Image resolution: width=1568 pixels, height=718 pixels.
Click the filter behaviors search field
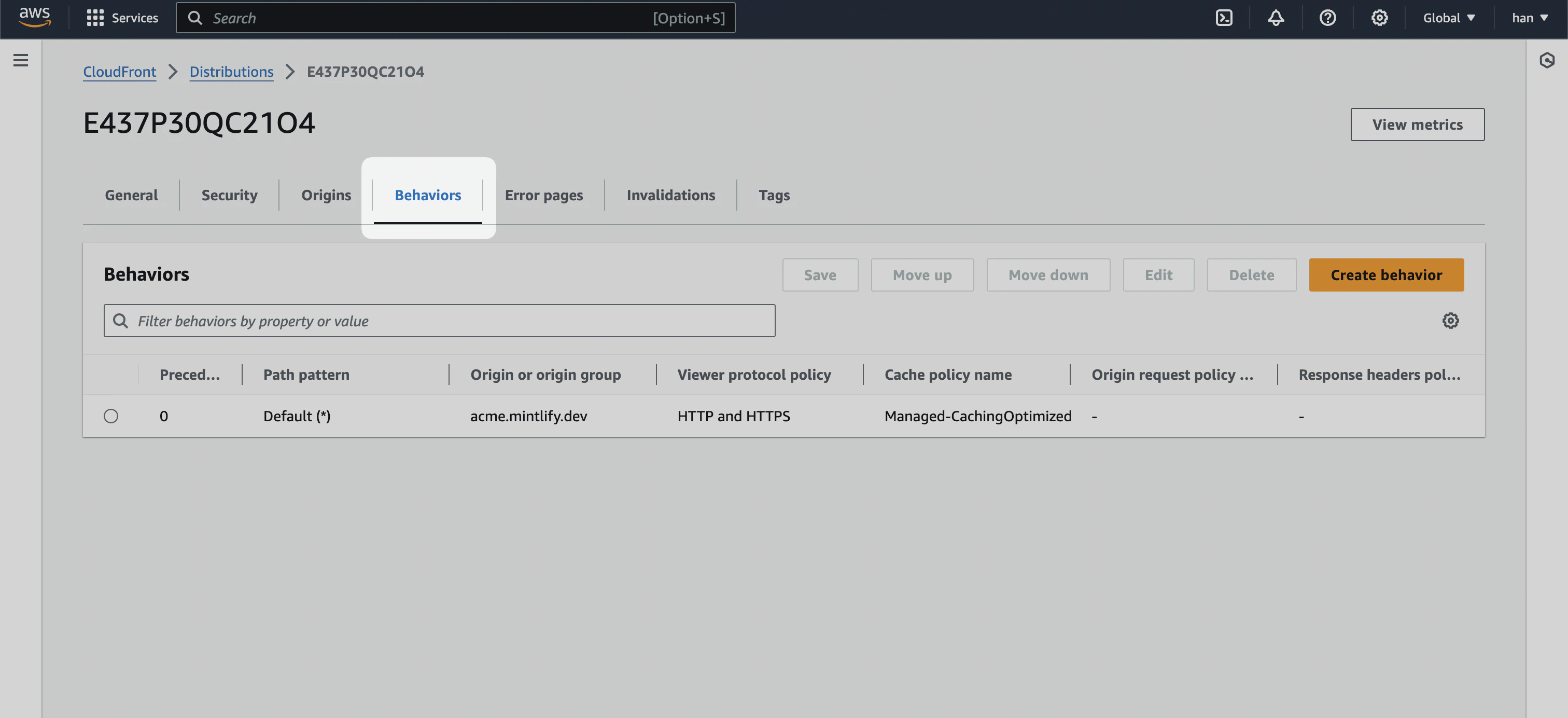440,320
